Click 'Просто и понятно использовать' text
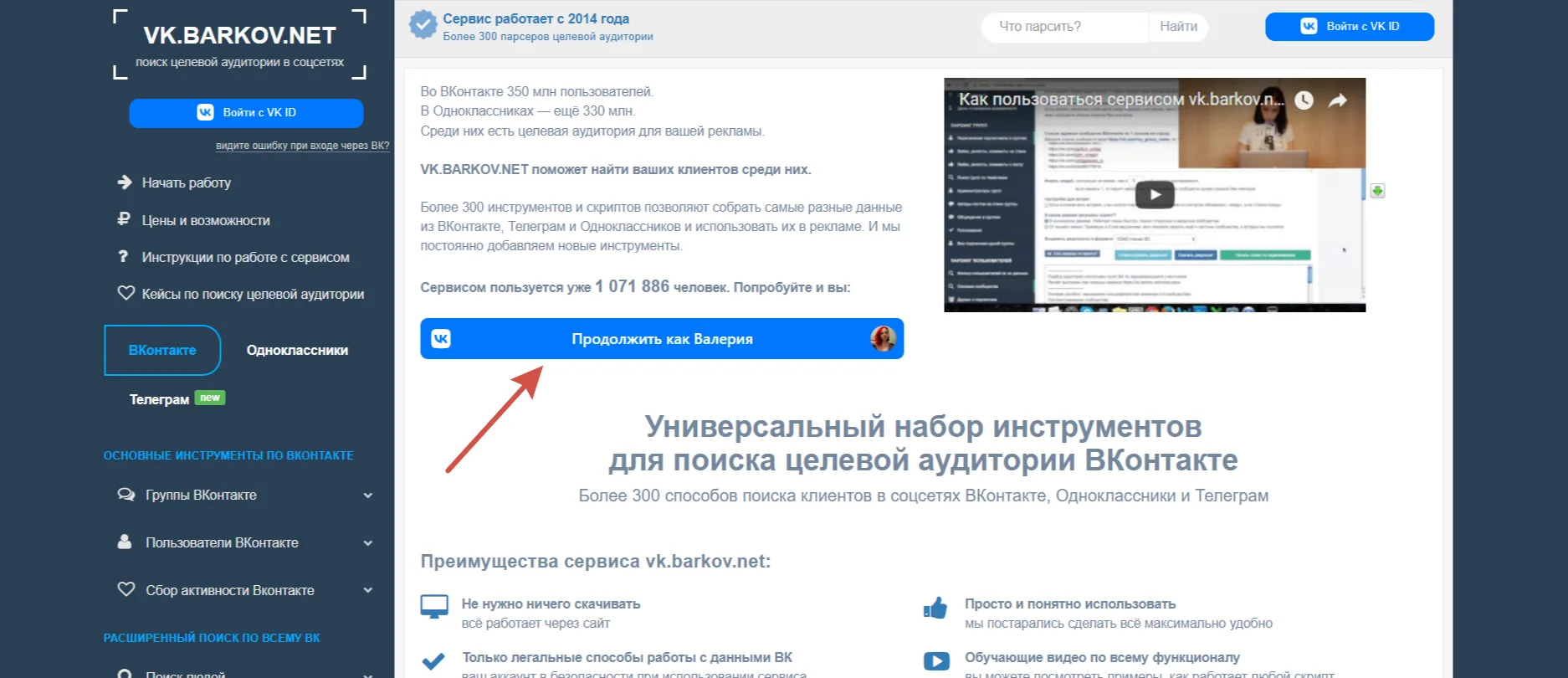 point(1070,604)
